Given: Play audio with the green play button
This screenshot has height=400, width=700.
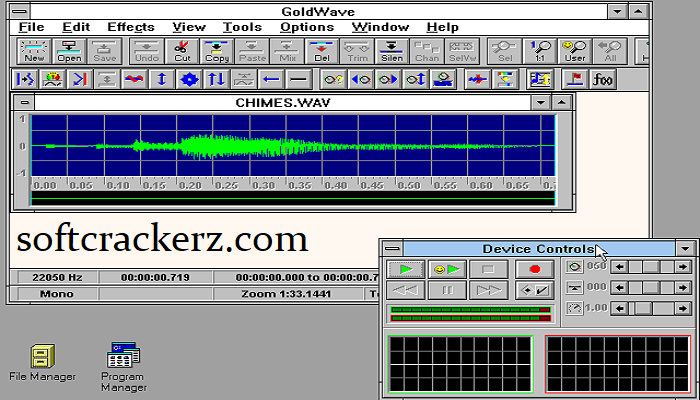Looking at the screenshot, I should tap(405, 269).
